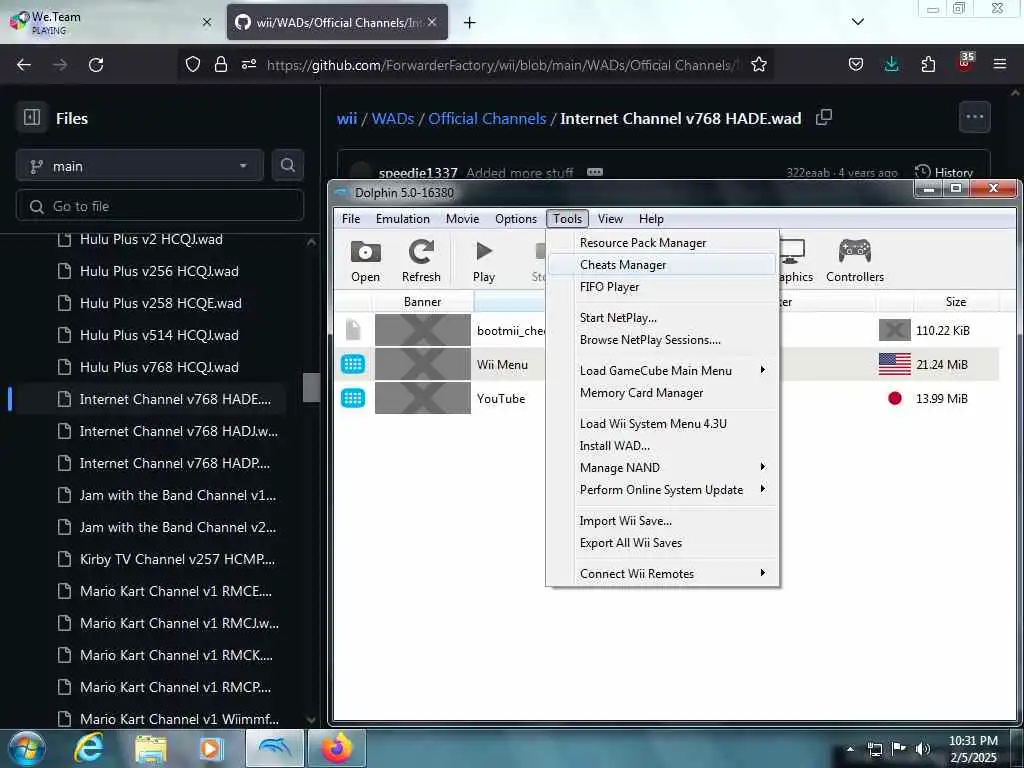Click the Controllers gamepad icon in Dolphin
Image resolution: width=1024 pixels, height=768 pixels.
[x=854, y=251]
